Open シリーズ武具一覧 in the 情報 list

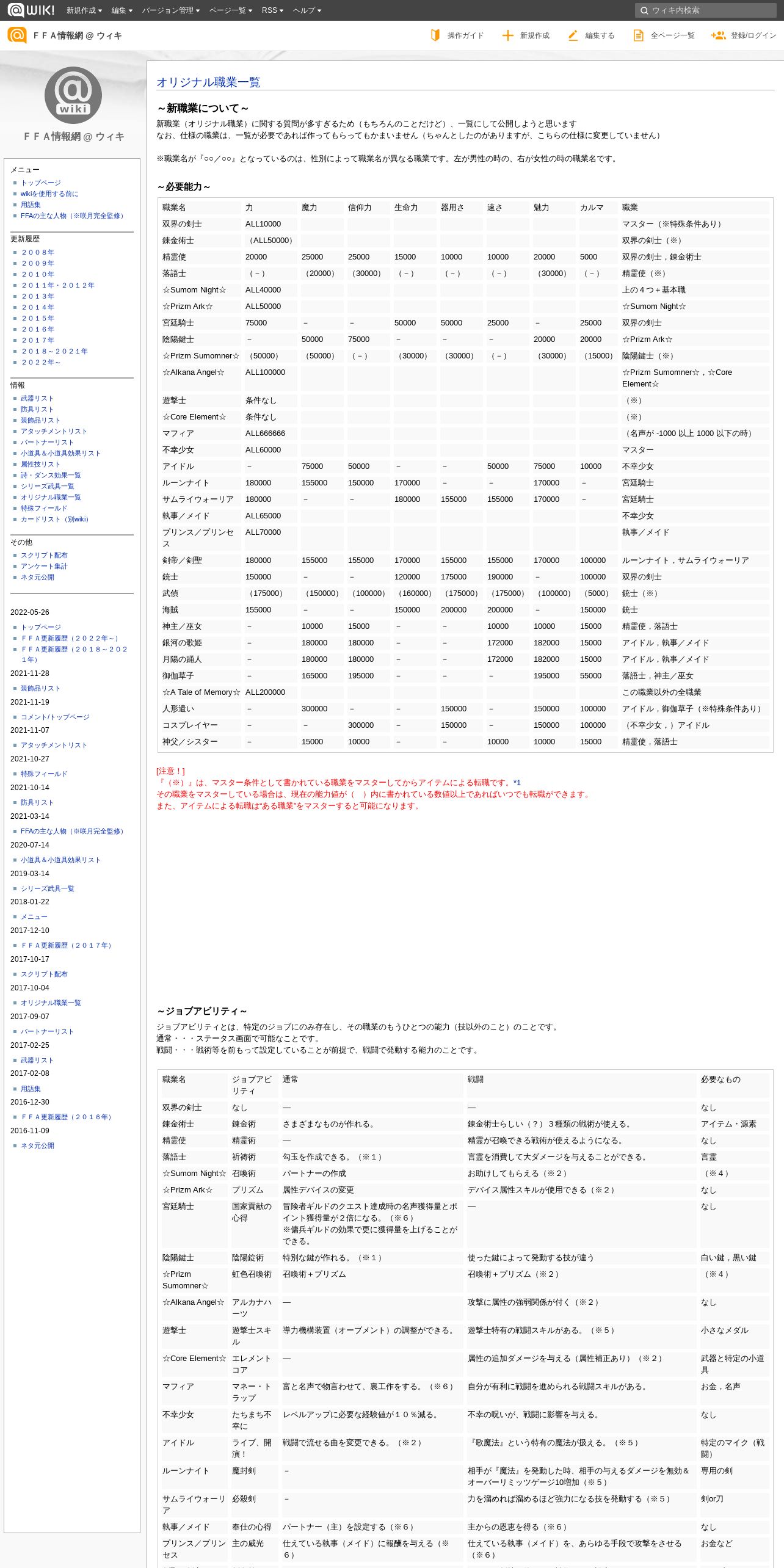[x=47, y=486]
